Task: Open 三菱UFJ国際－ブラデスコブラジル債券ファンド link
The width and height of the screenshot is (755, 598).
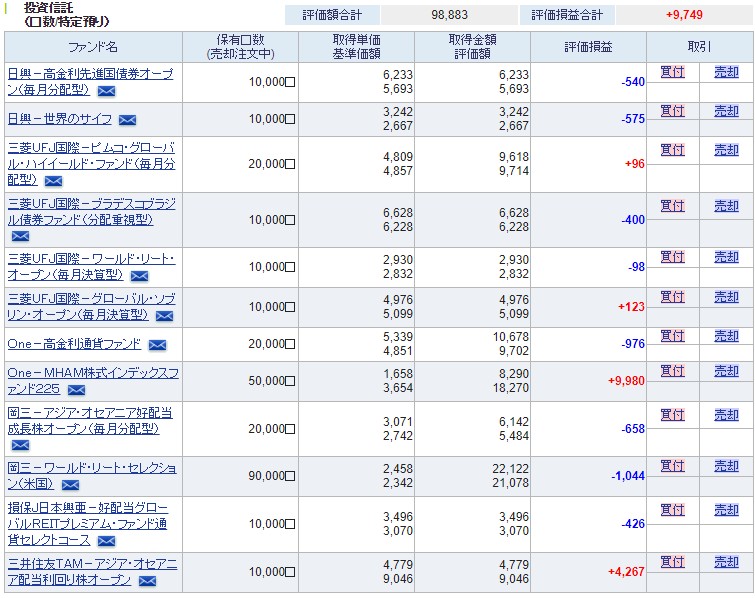Action: (91, 211)
